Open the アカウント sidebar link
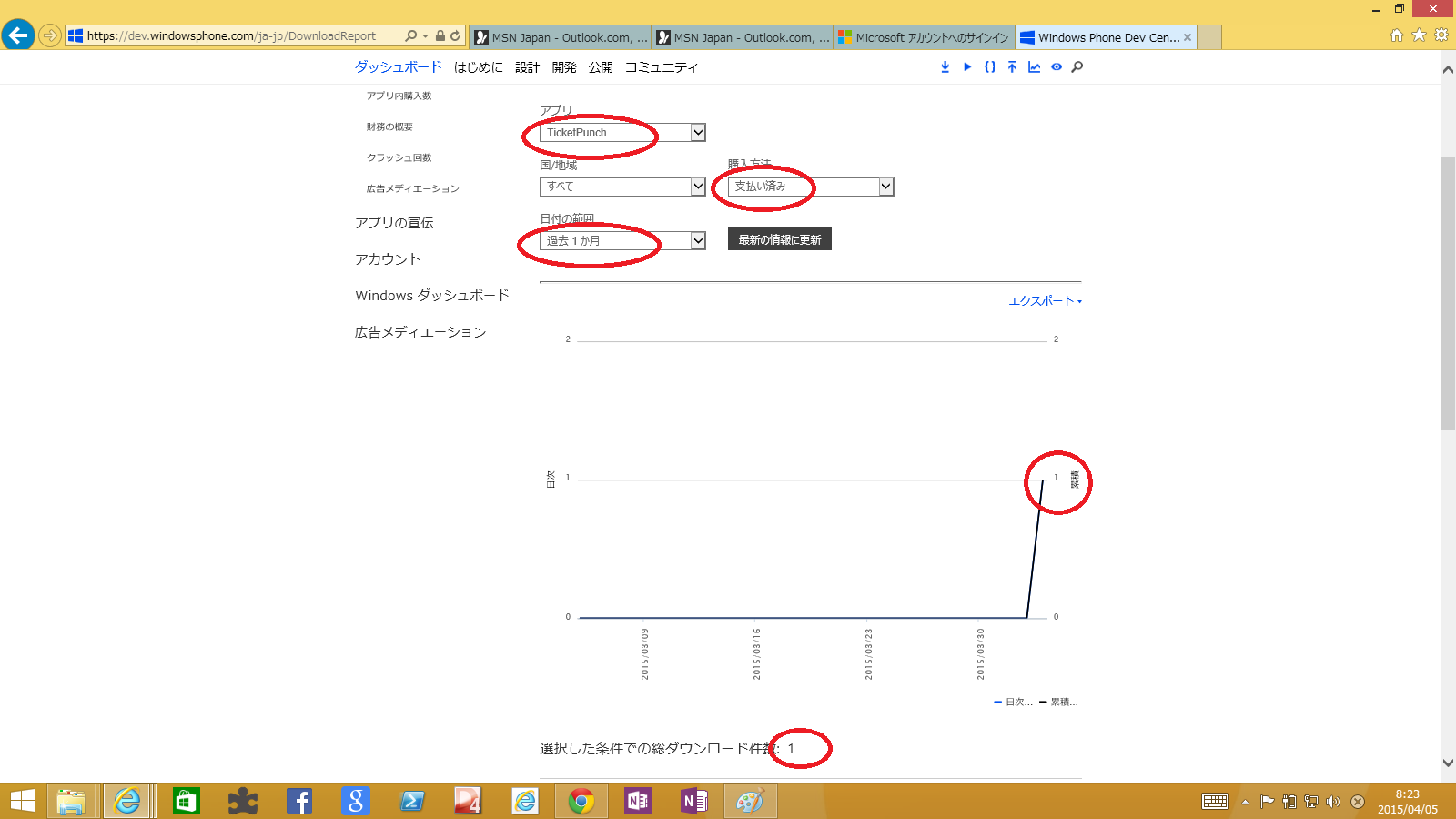The width and height of the screenshot is (1456, 819). point(388,259)
